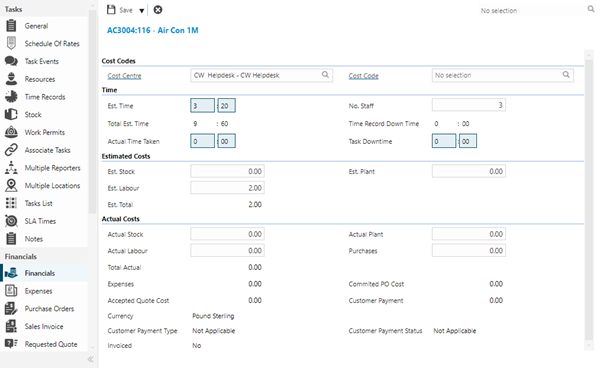
Task: Click the Save disk icon
Action: 111,10
